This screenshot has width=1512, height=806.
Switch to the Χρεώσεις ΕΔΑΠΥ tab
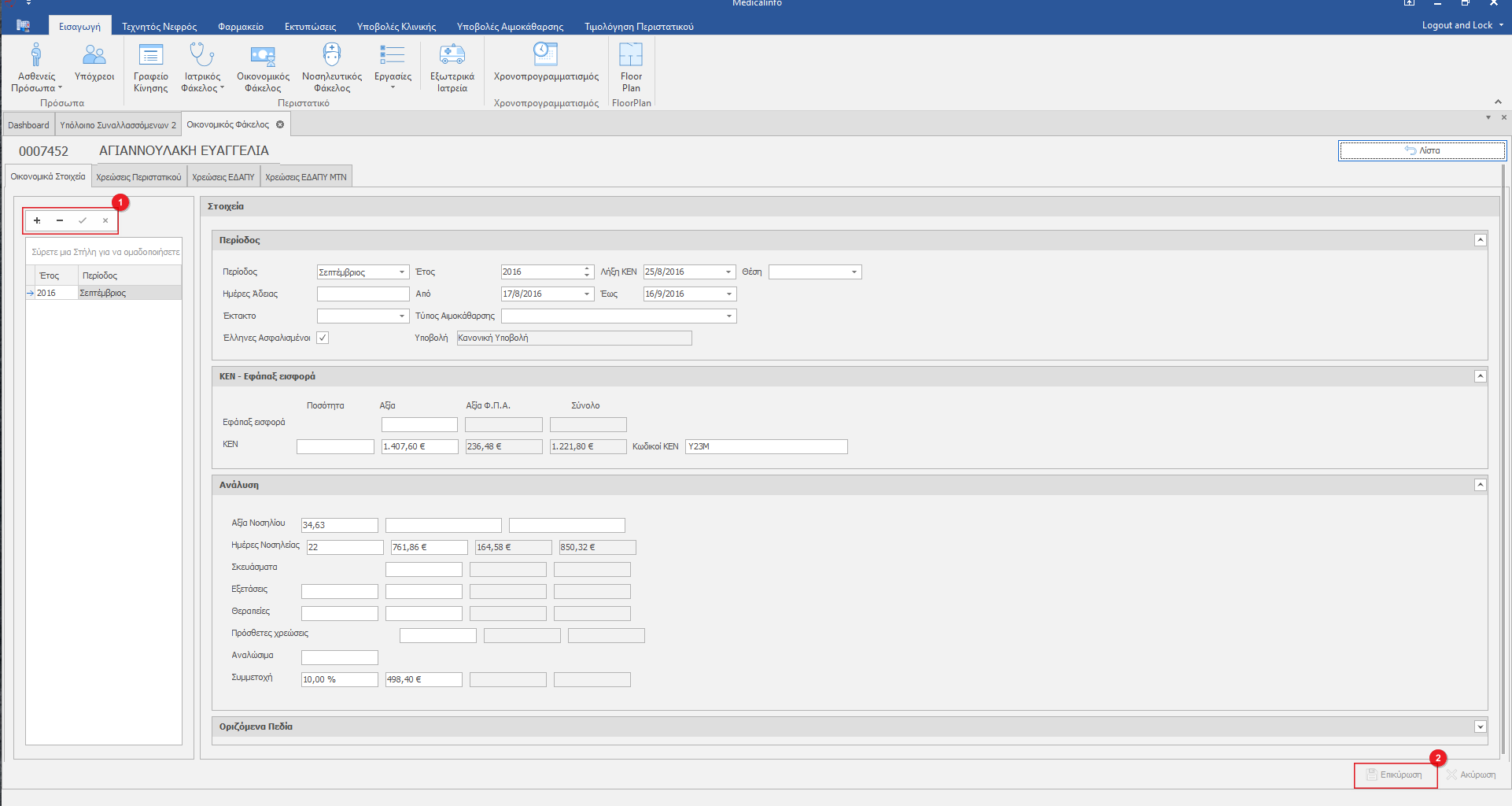point(223,177)
